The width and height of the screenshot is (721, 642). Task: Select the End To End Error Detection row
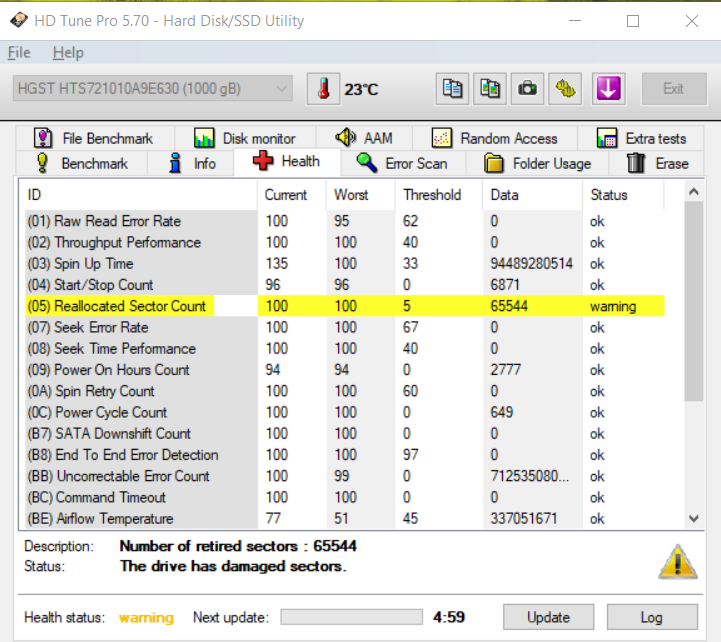click(345, 455)
